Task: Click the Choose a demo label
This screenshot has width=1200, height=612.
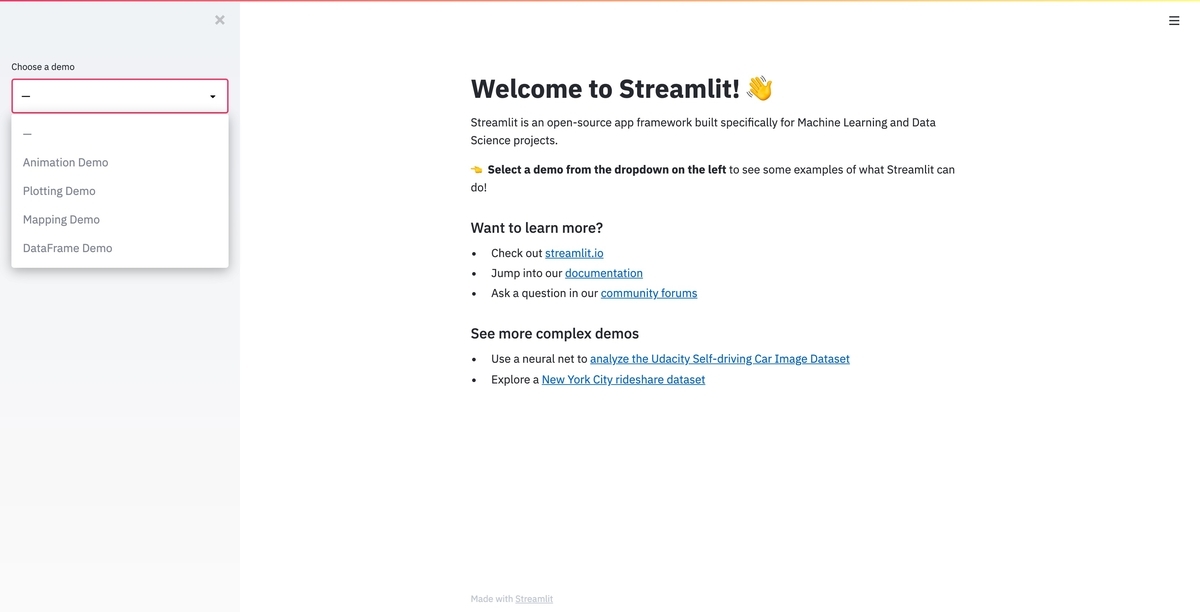Action: tap(43, 67)
